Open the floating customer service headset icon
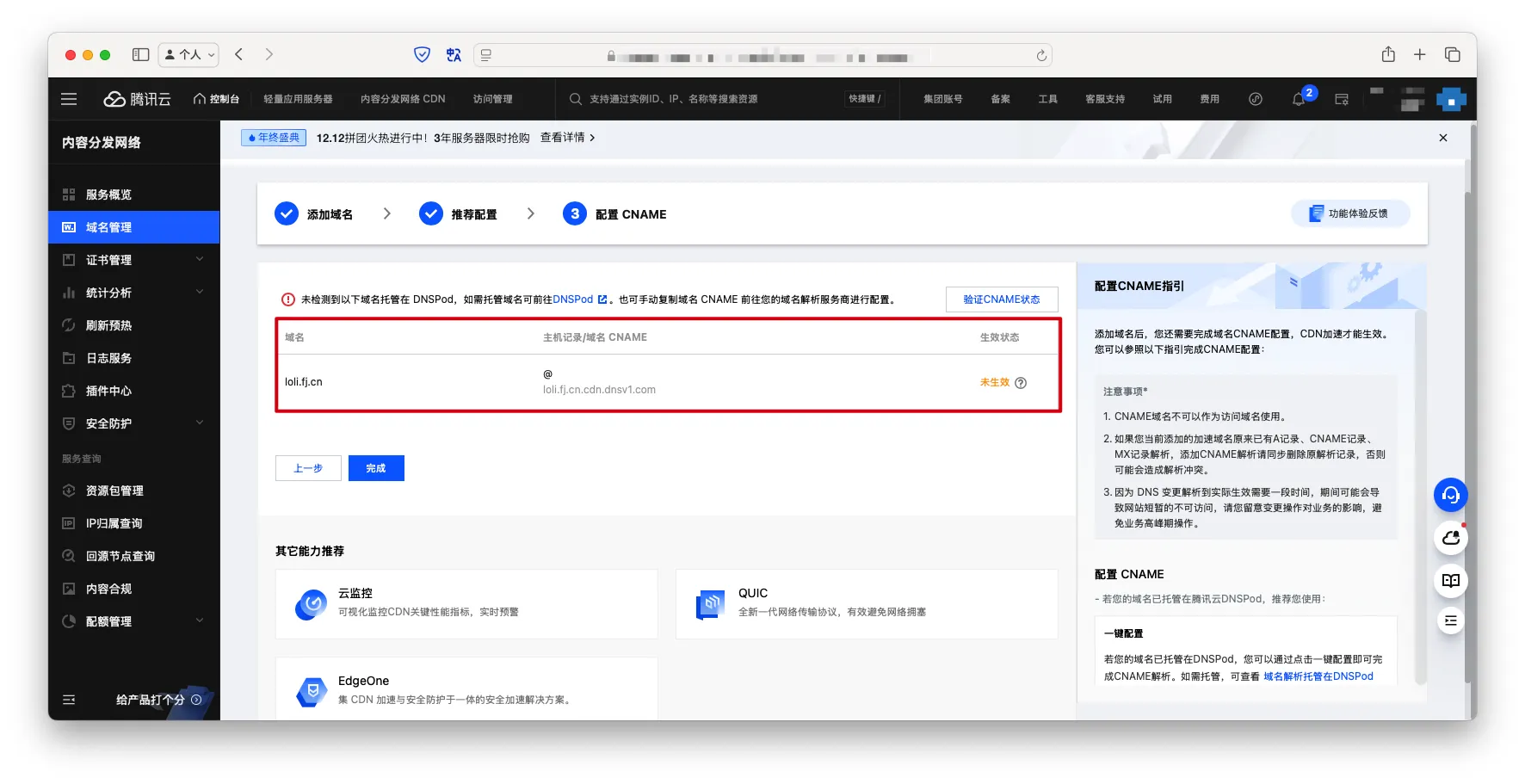Screen dimensions: 1525x784 1450,495
